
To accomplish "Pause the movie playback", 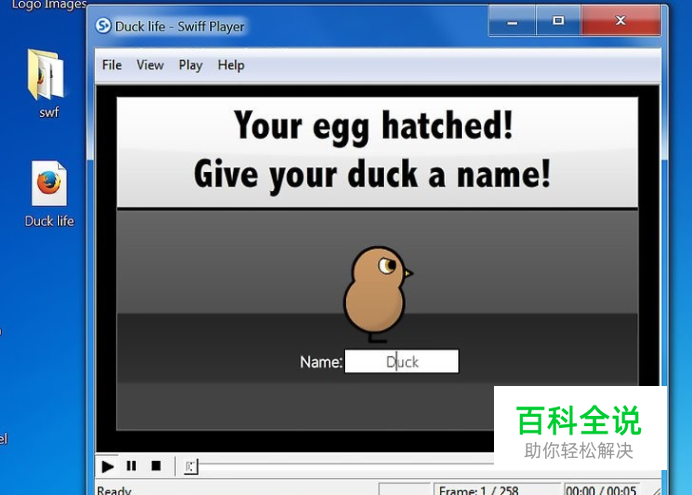I will point(131,466).
